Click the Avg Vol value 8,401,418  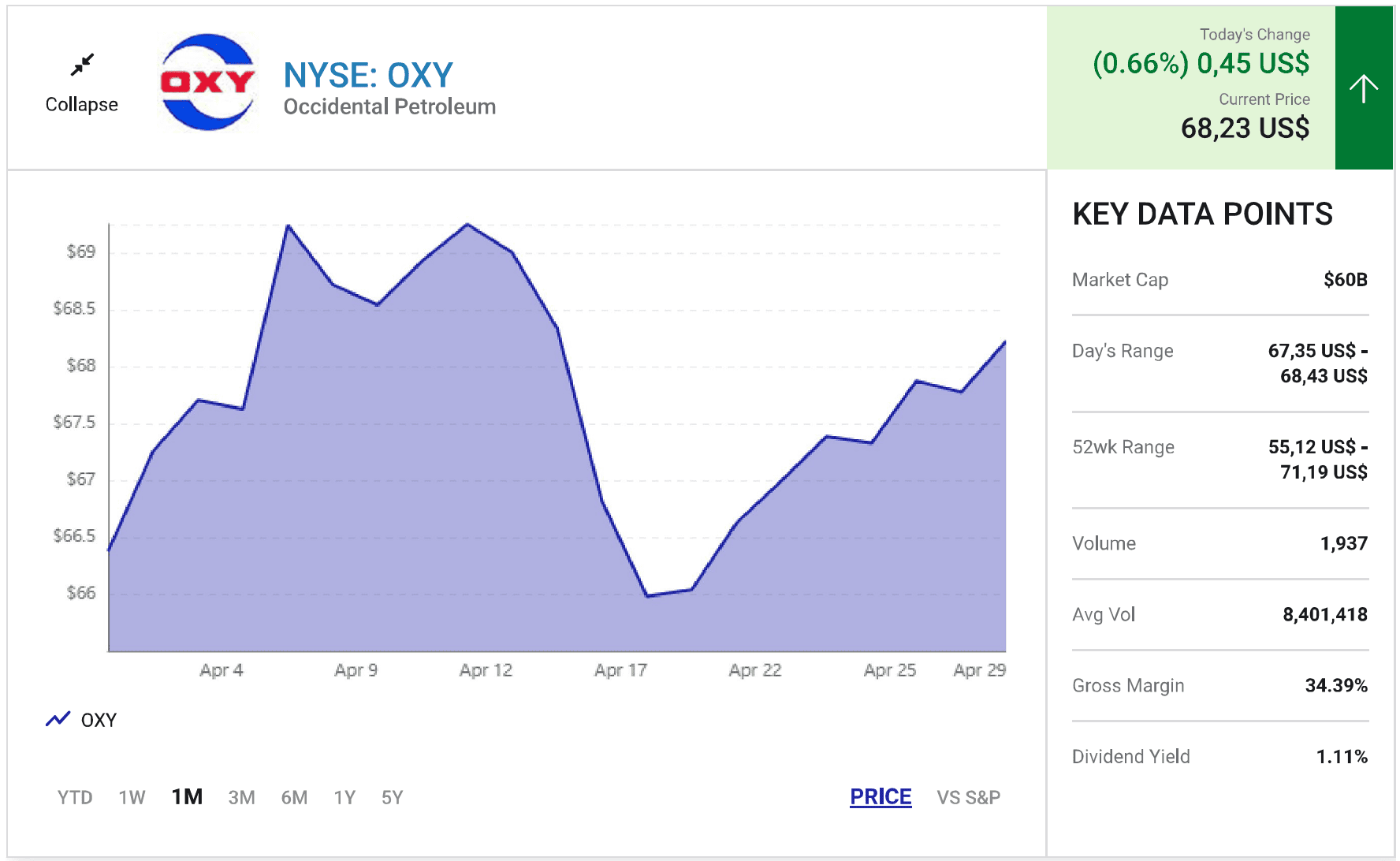(x=1325, y=614)
